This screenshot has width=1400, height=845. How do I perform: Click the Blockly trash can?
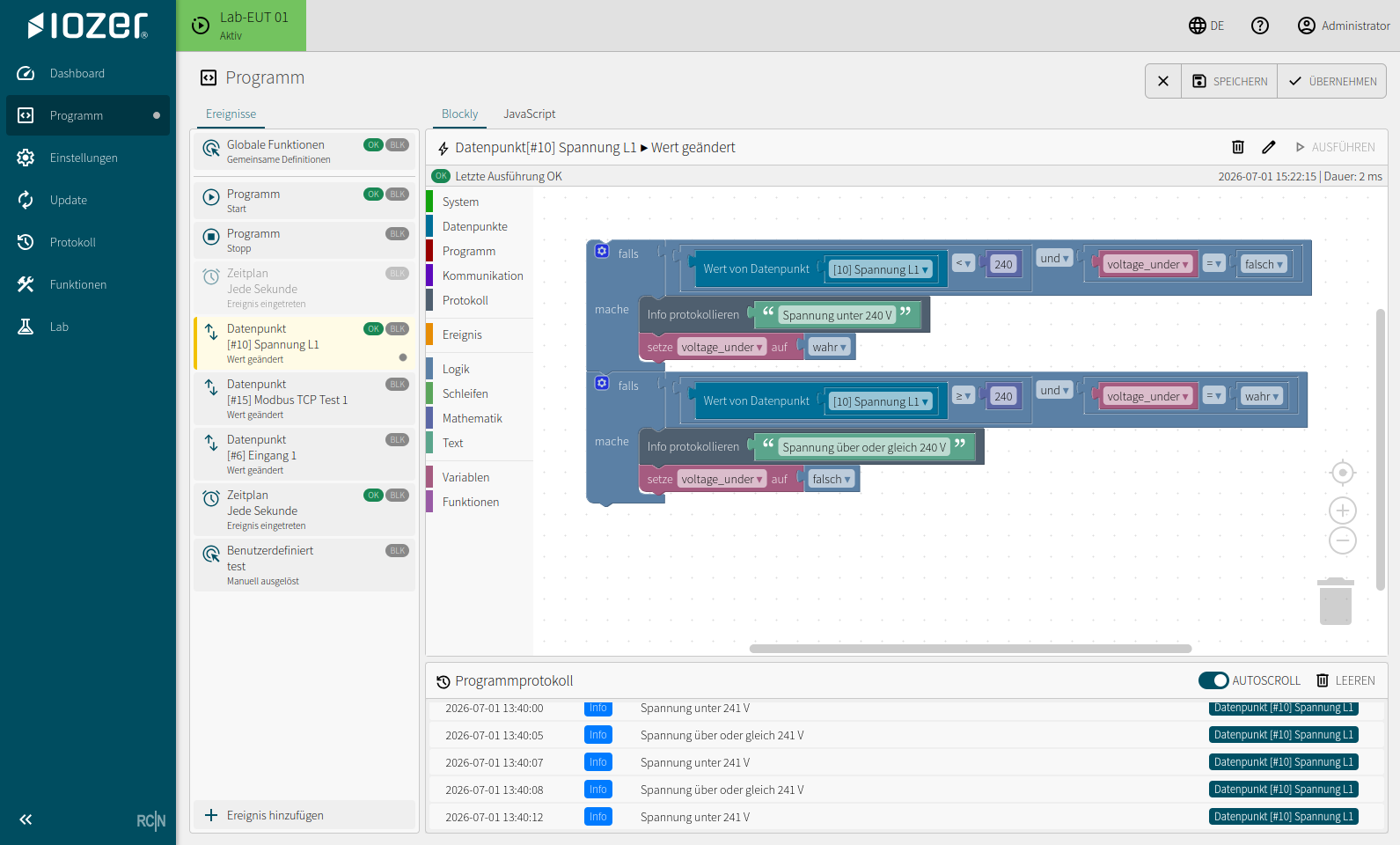1336,601
